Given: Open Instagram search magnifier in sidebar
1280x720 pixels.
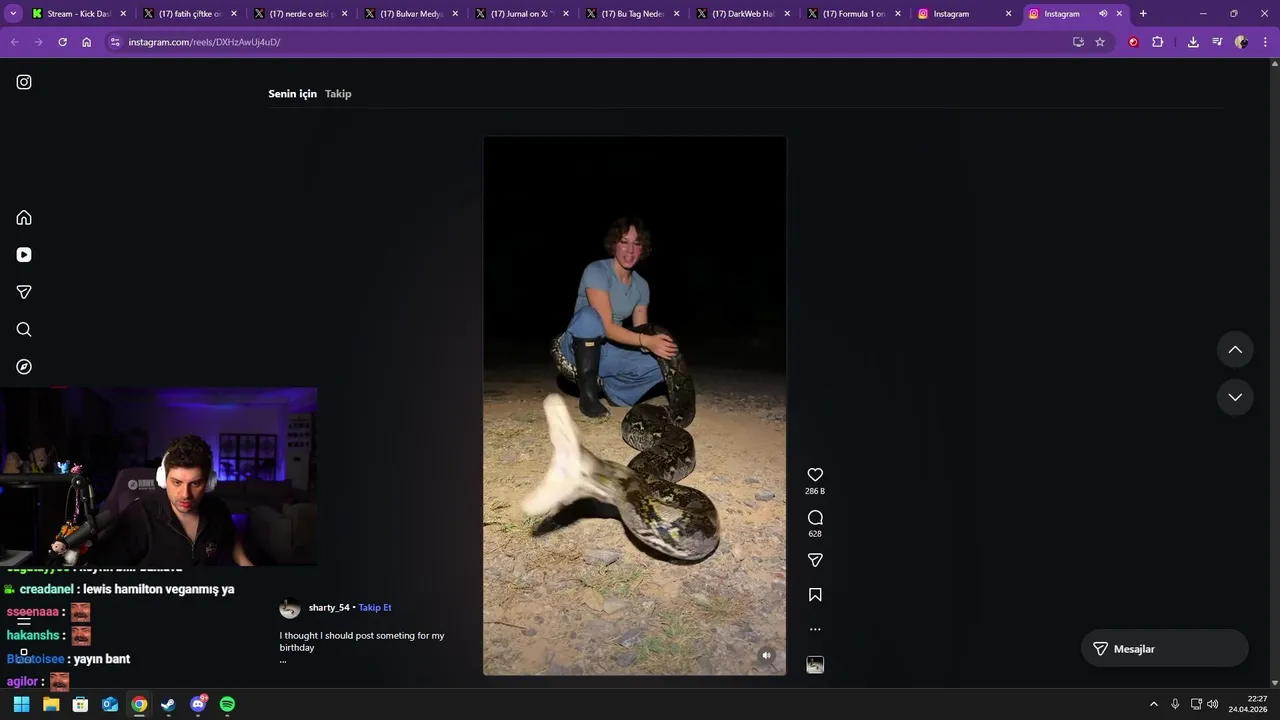Looking at the screenshot, I should point(24,329).
